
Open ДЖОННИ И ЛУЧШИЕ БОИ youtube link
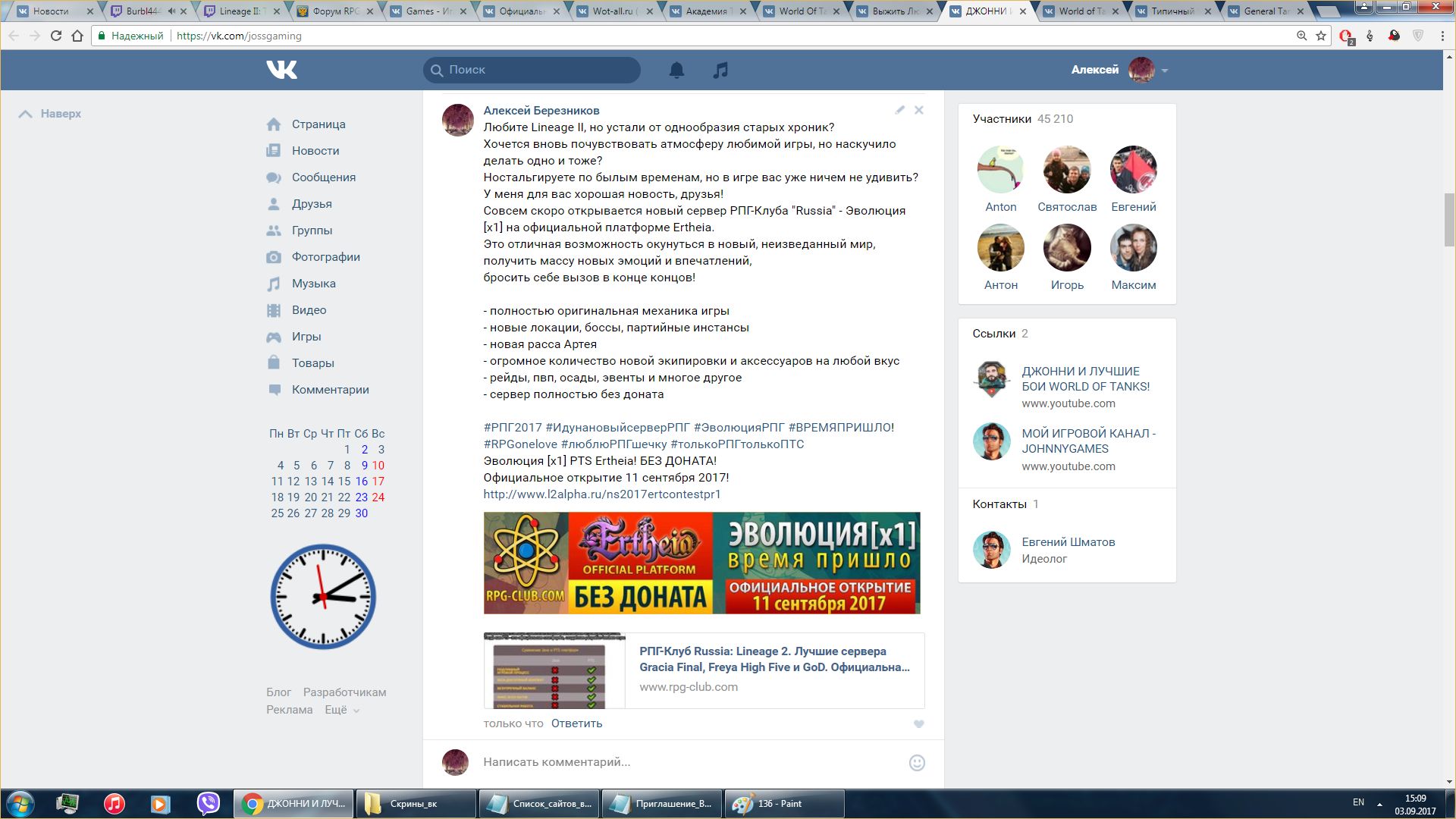click(1085, 379)
